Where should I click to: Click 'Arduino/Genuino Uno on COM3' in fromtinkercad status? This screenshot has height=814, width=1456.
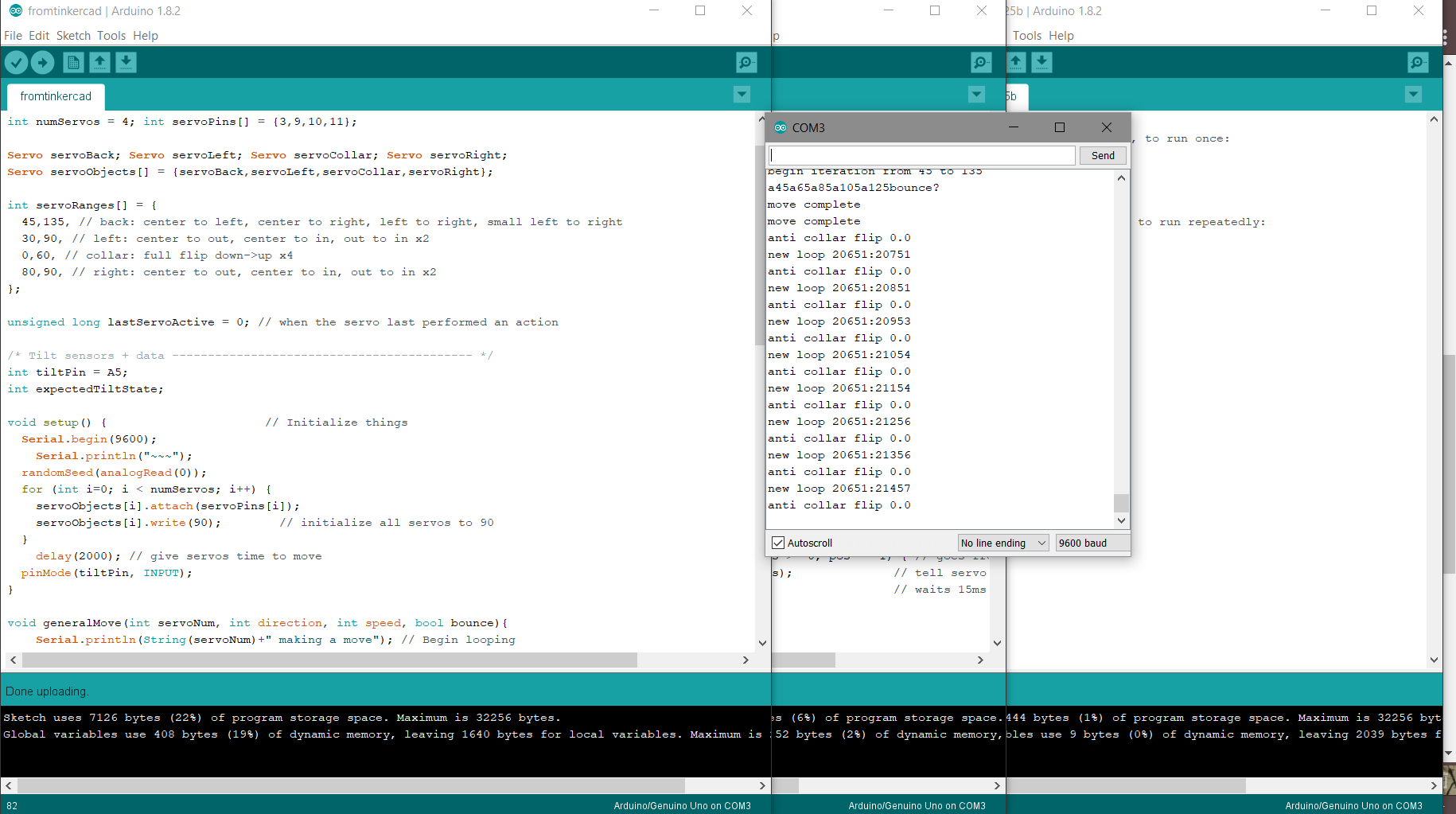pos(682,806)
